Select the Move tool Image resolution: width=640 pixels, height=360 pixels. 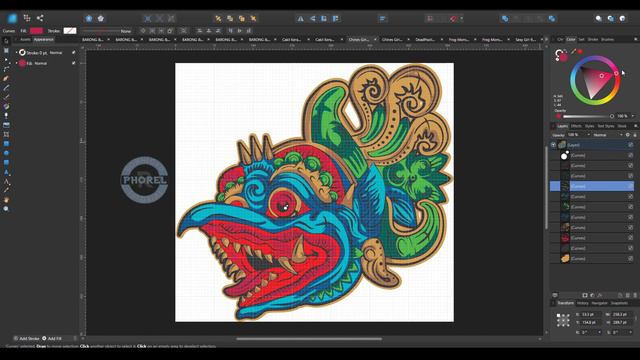coord(6,41)
